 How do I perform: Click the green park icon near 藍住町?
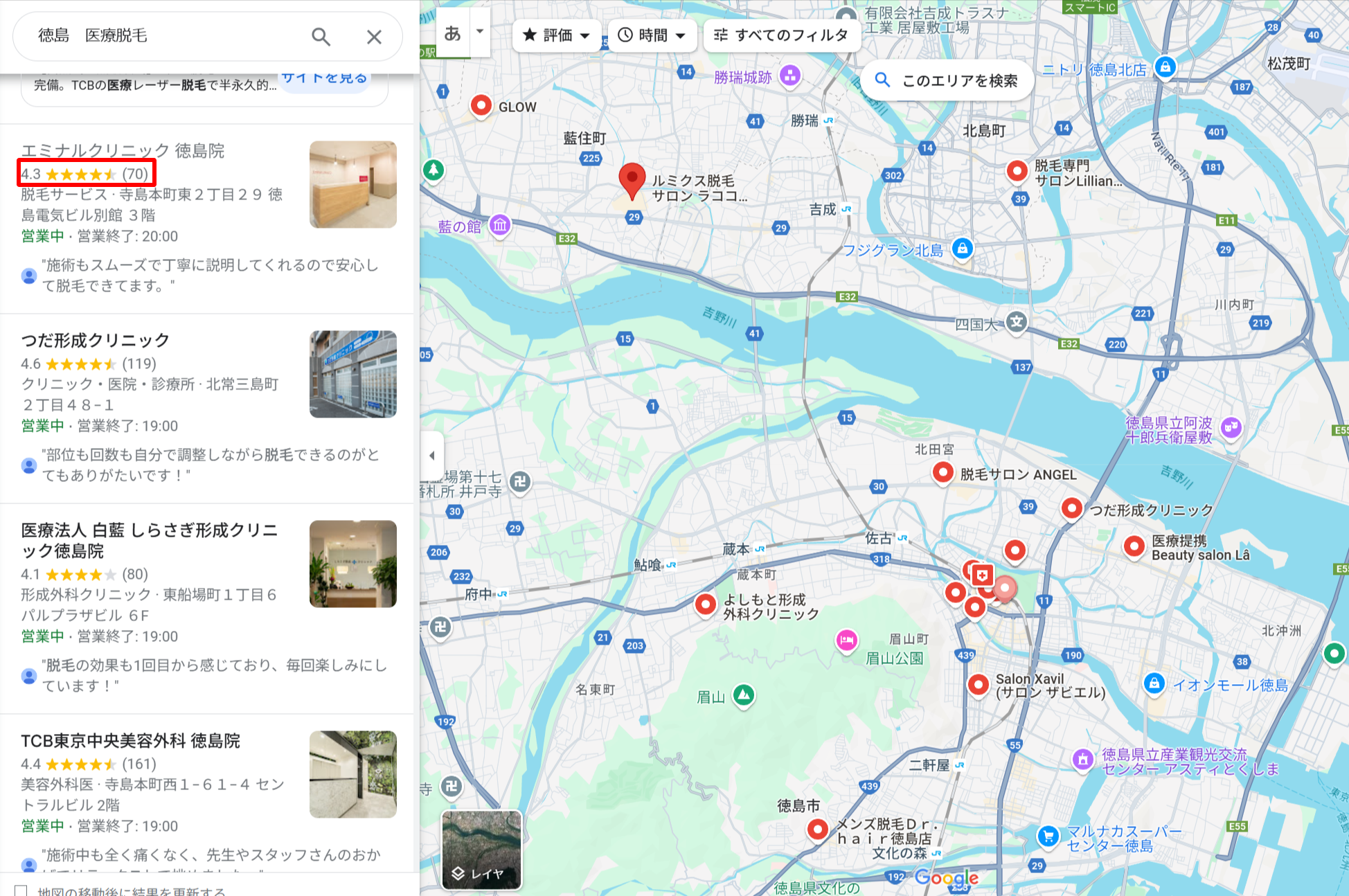click(434, 170)
